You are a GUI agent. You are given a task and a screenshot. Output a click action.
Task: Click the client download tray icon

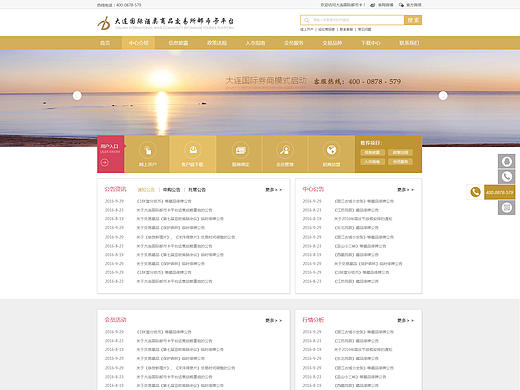point(193,150)
